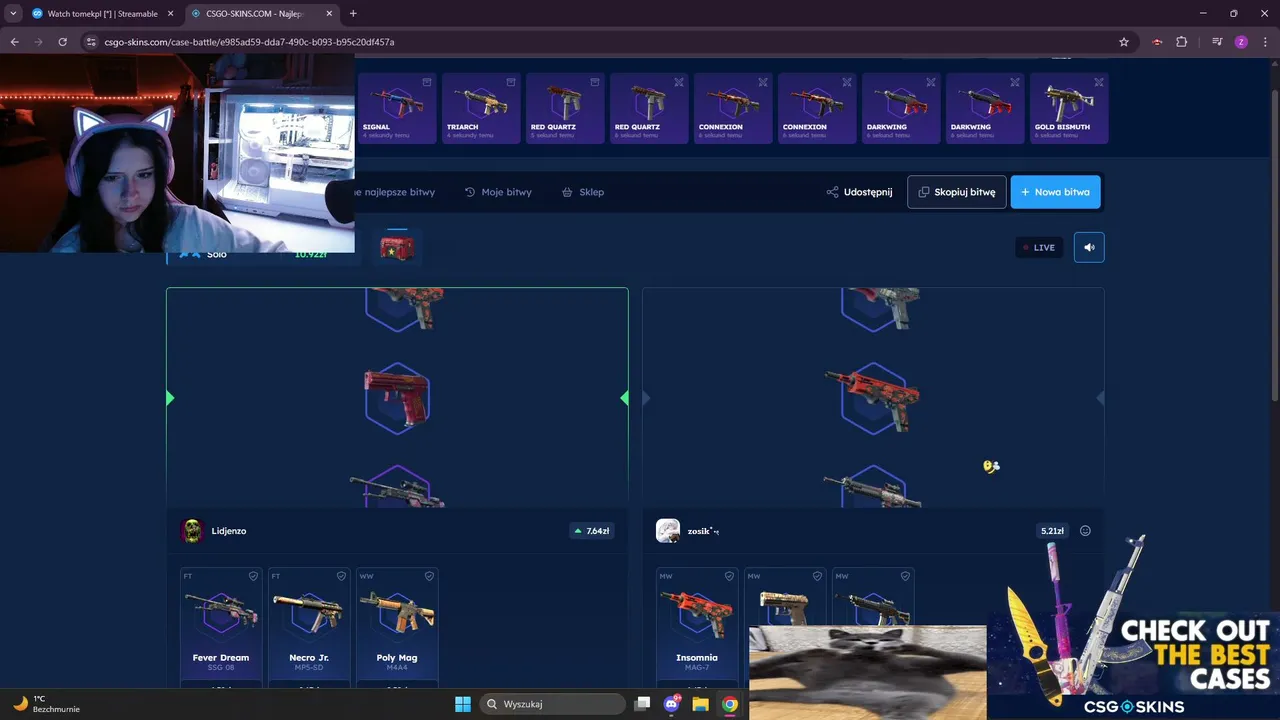Viewport: 1280px width, 720px height.
Task: Click shield icon on Fever Dream card
Action: point(253,576)
